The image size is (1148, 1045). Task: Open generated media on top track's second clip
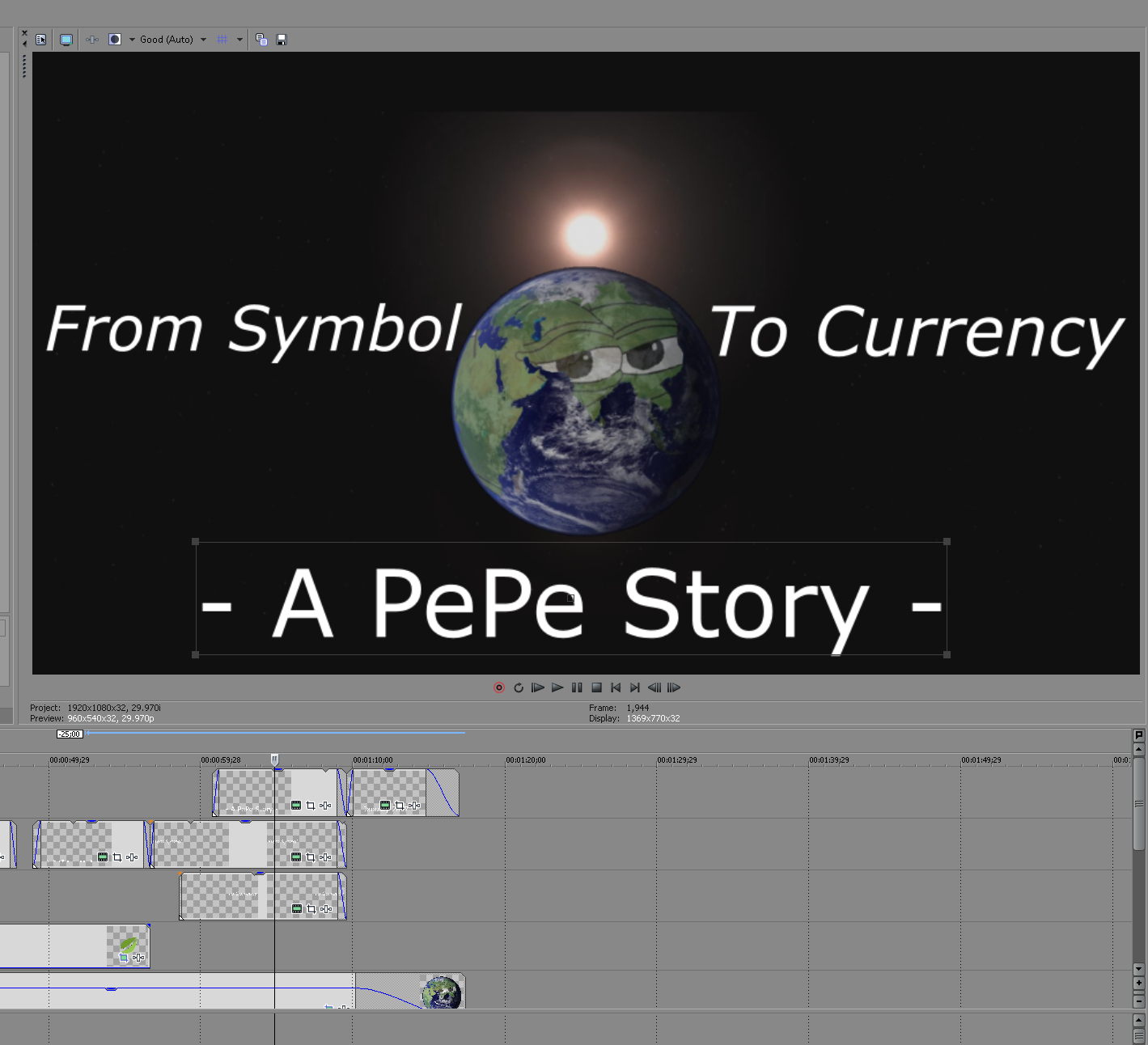pyautogui.click(x=385, y=806)
